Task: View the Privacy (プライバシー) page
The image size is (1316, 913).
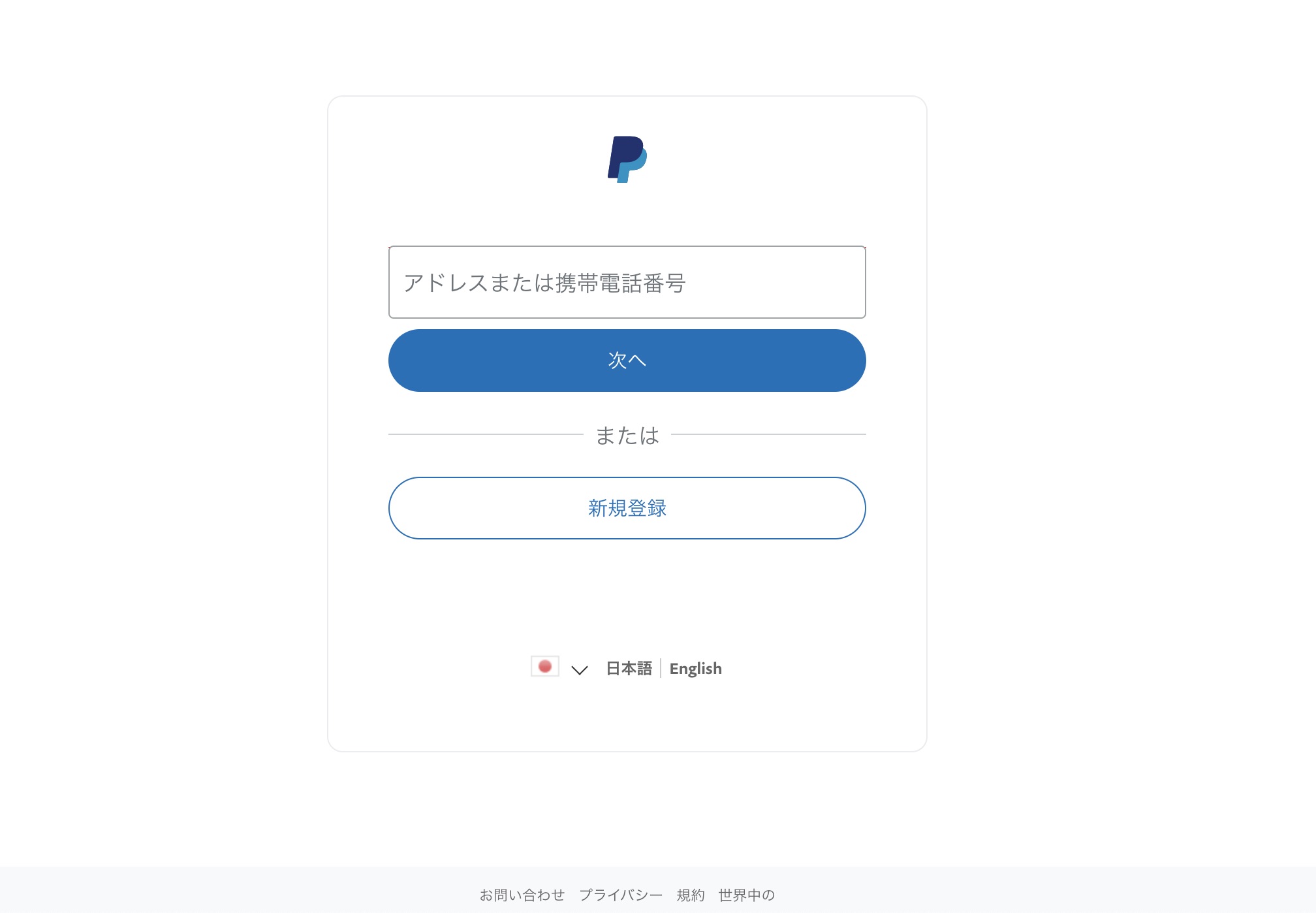Action: pyautogui.click(x=621, y=895)
